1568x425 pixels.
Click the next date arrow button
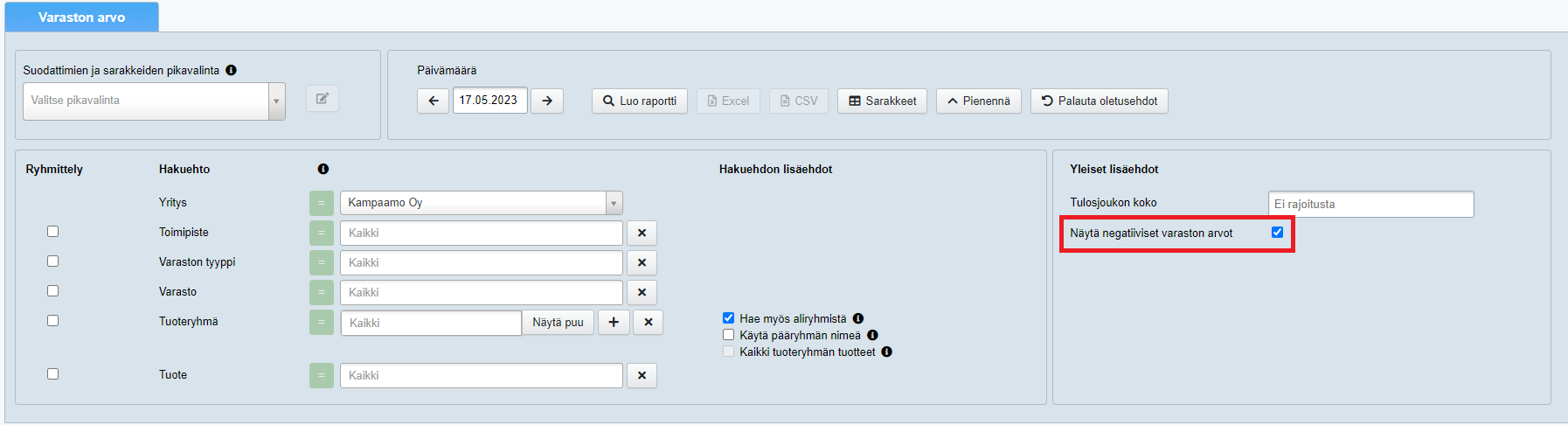point(547,101)
